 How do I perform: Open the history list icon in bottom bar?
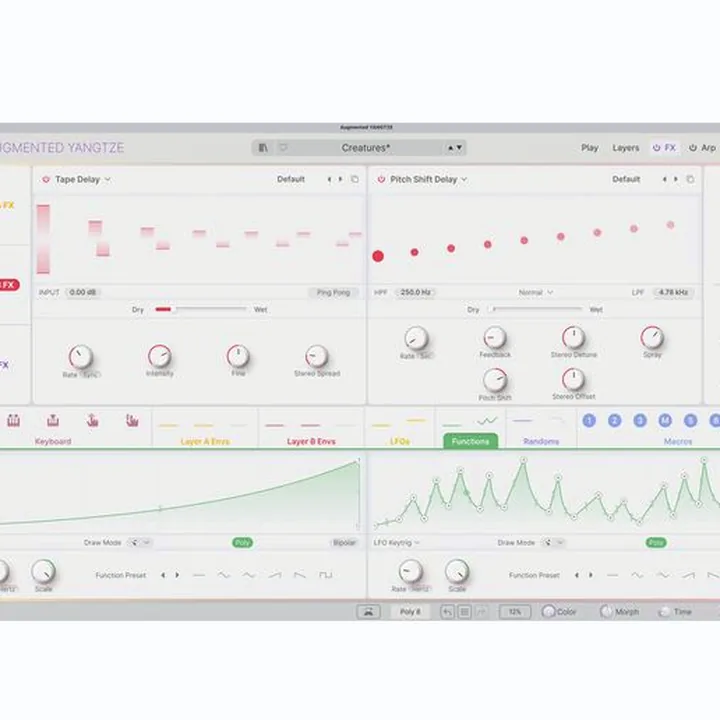[464, 612]
